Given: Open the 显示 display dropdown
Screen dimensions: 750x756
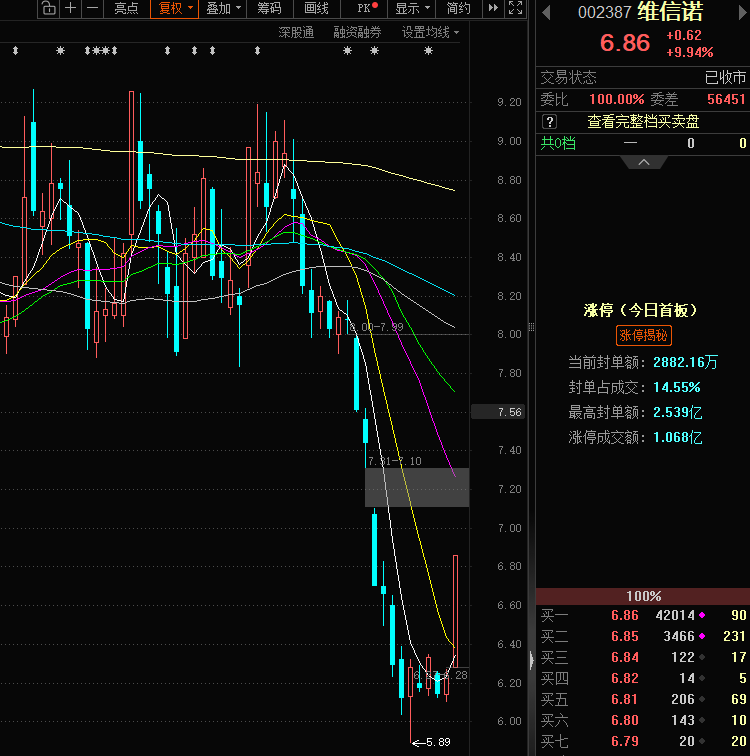Looking at the screenshot, I should (412, 8).
